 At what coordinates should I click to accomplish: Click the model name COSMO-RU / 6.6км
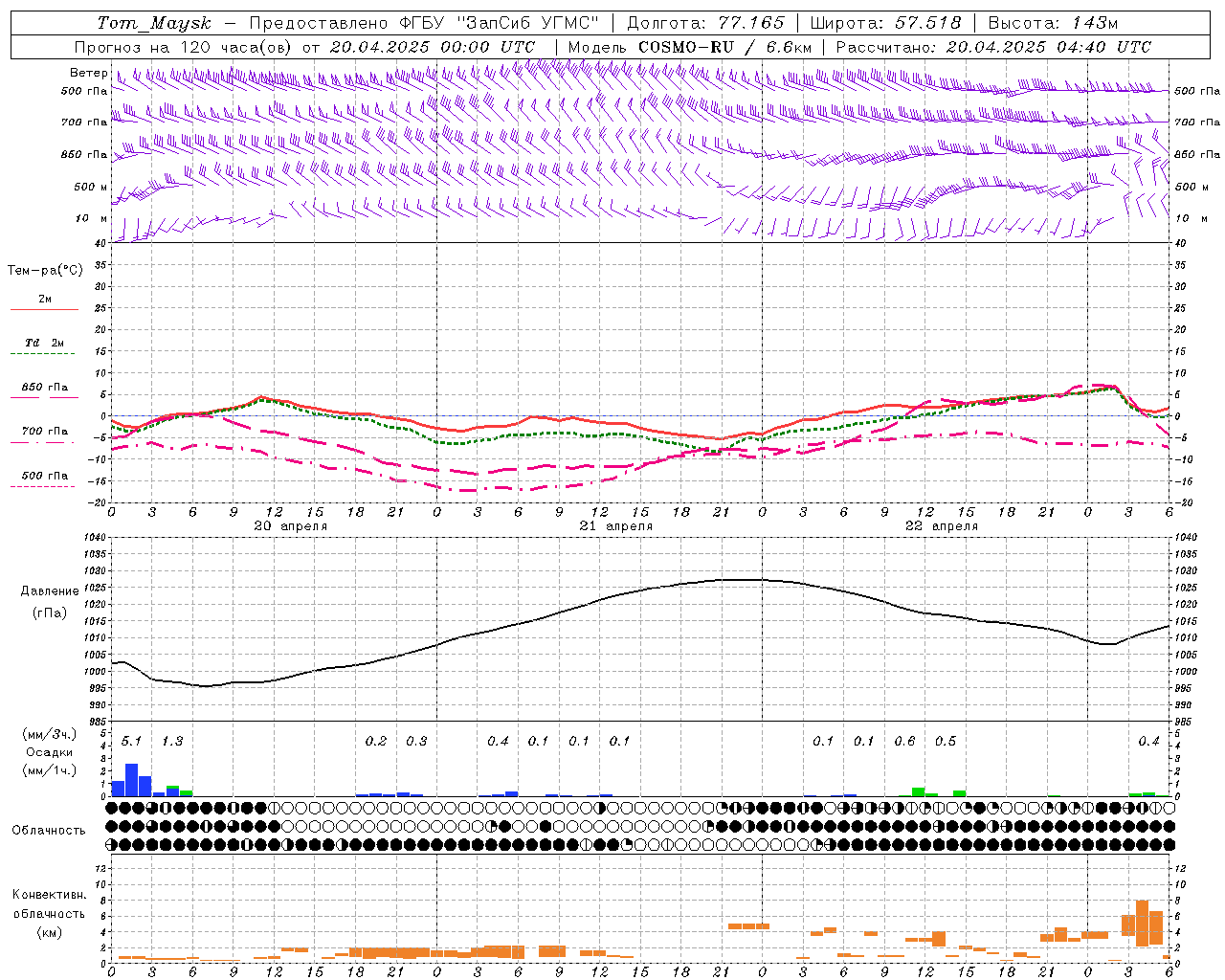725,47
